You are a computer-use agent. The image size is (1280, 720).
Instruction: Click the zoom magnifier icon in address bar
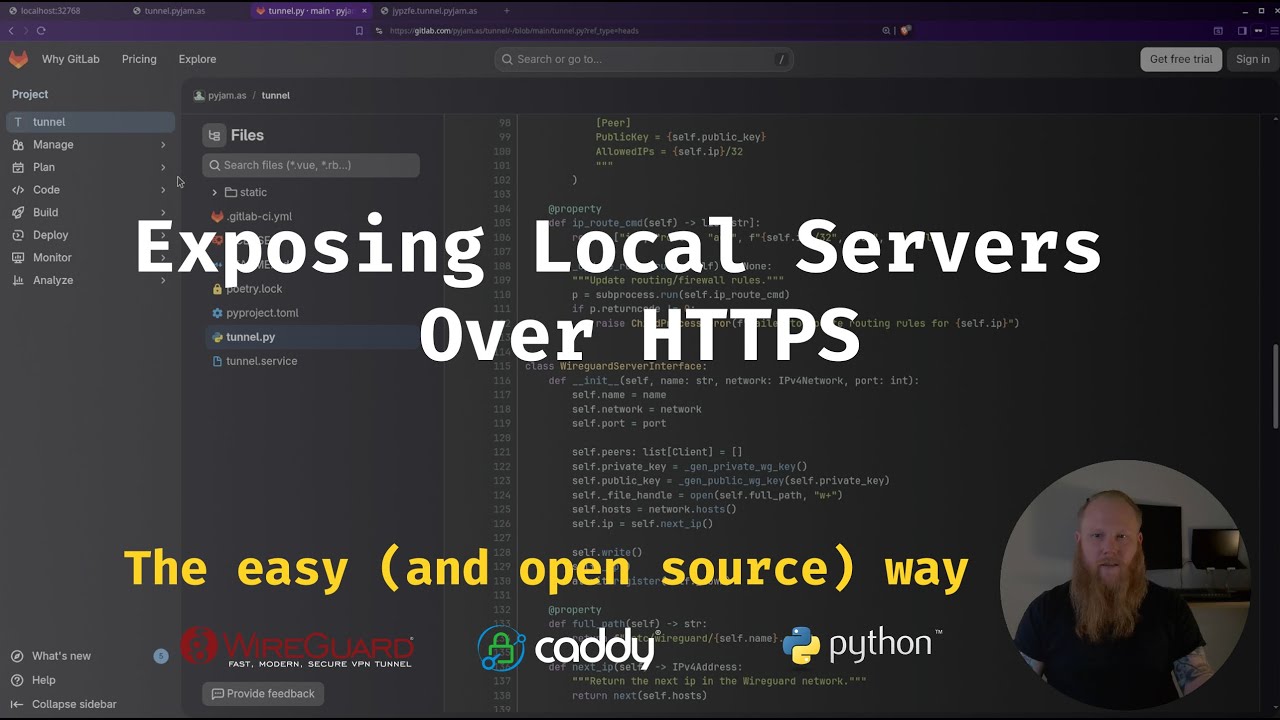pos(886,31)
